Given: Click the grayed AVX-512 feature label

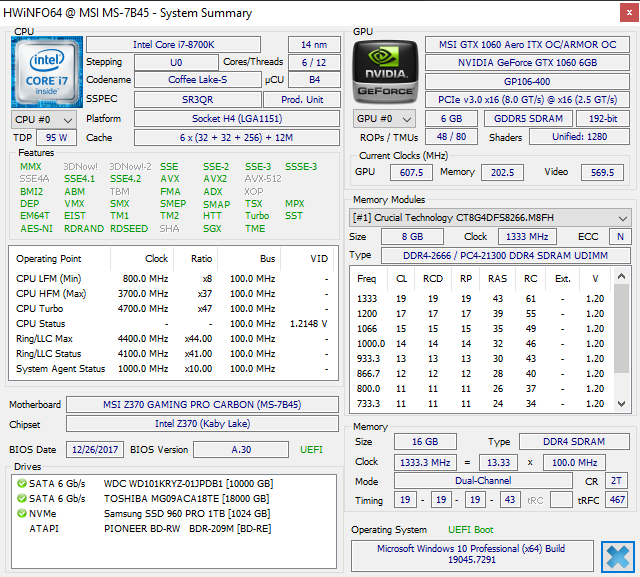Looking at the screenshot, I should pos(263,179).
